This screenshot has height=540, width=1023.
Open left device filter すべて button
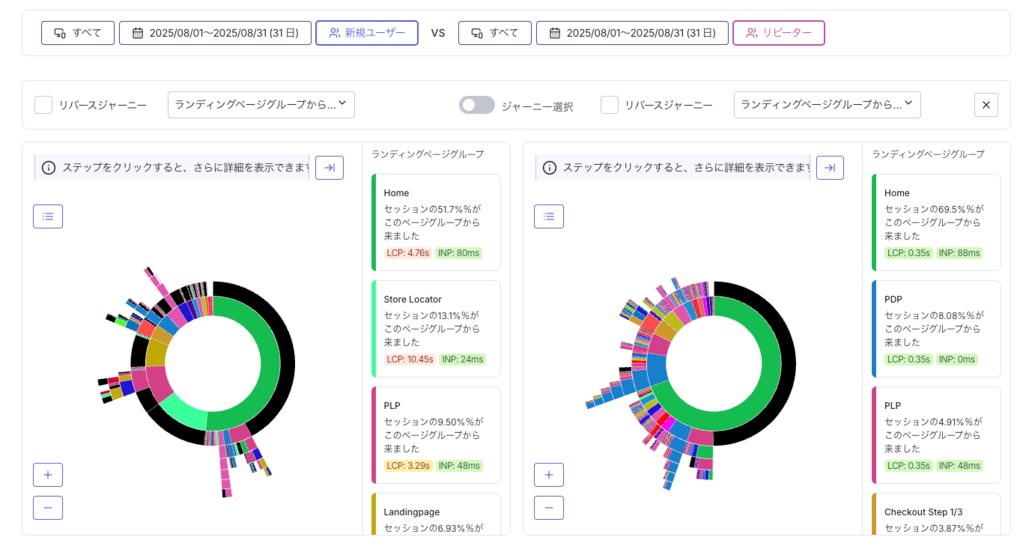(x=78, y=33)
